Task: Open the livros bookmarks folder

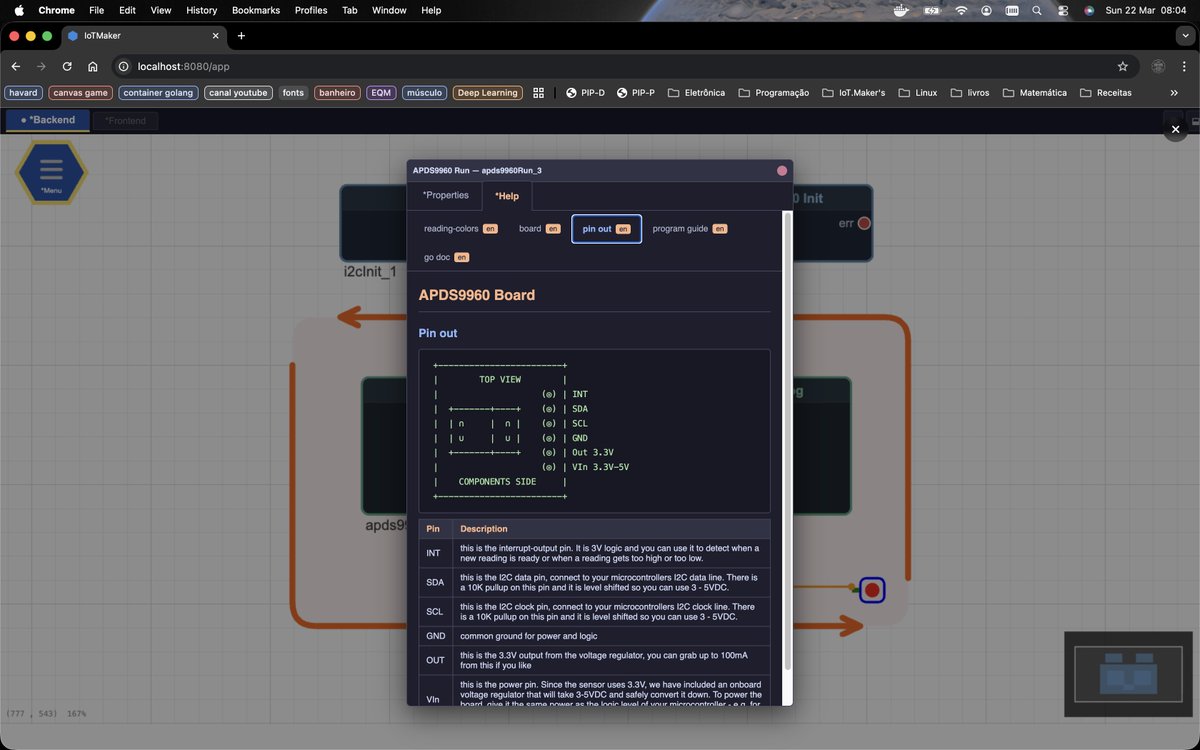Action: pyautogui.click(x=970, y=93)
